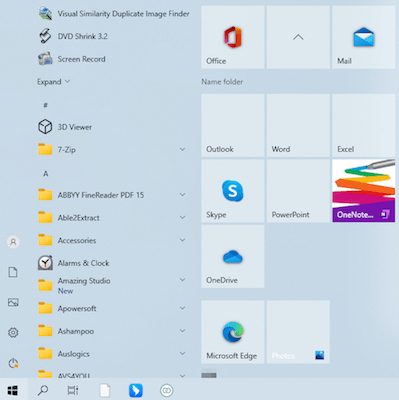The image size is (399, 400).
Task: Open blue bird app on taskbar
Action: point(136,390)
